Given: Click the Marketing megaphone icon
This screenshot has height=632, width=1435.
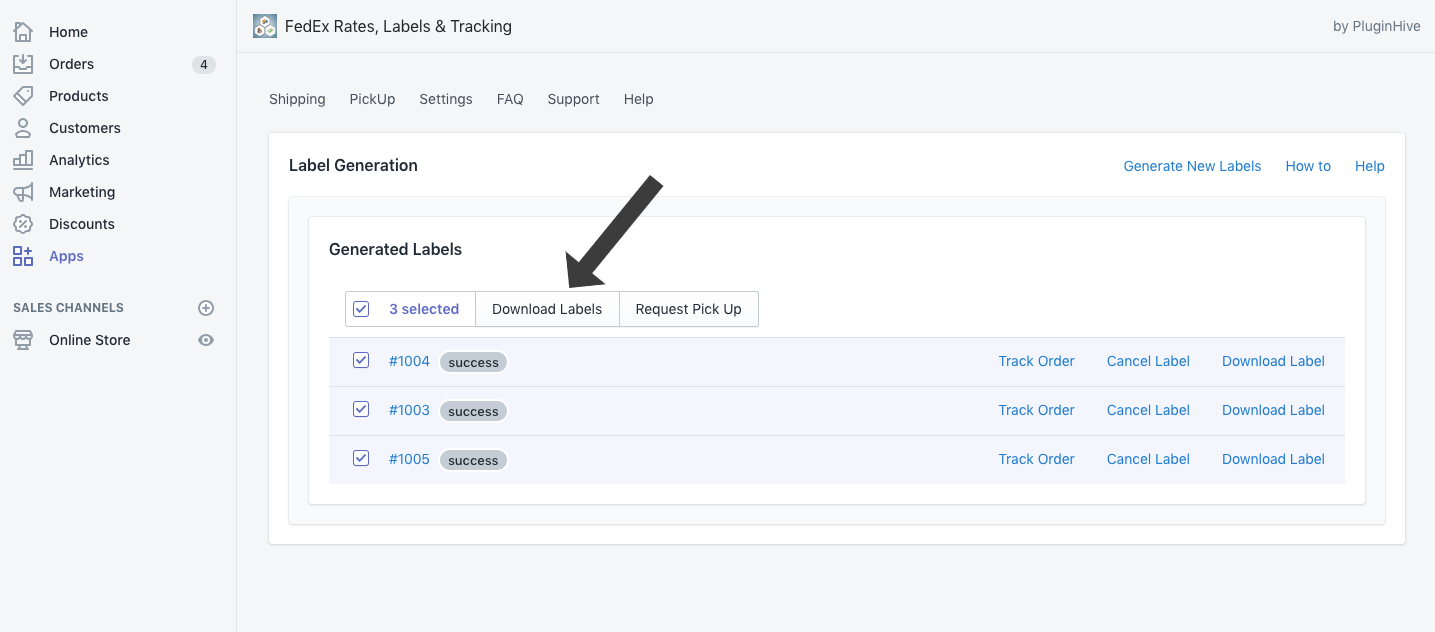Looking at the screenshot, I should 23,192.
